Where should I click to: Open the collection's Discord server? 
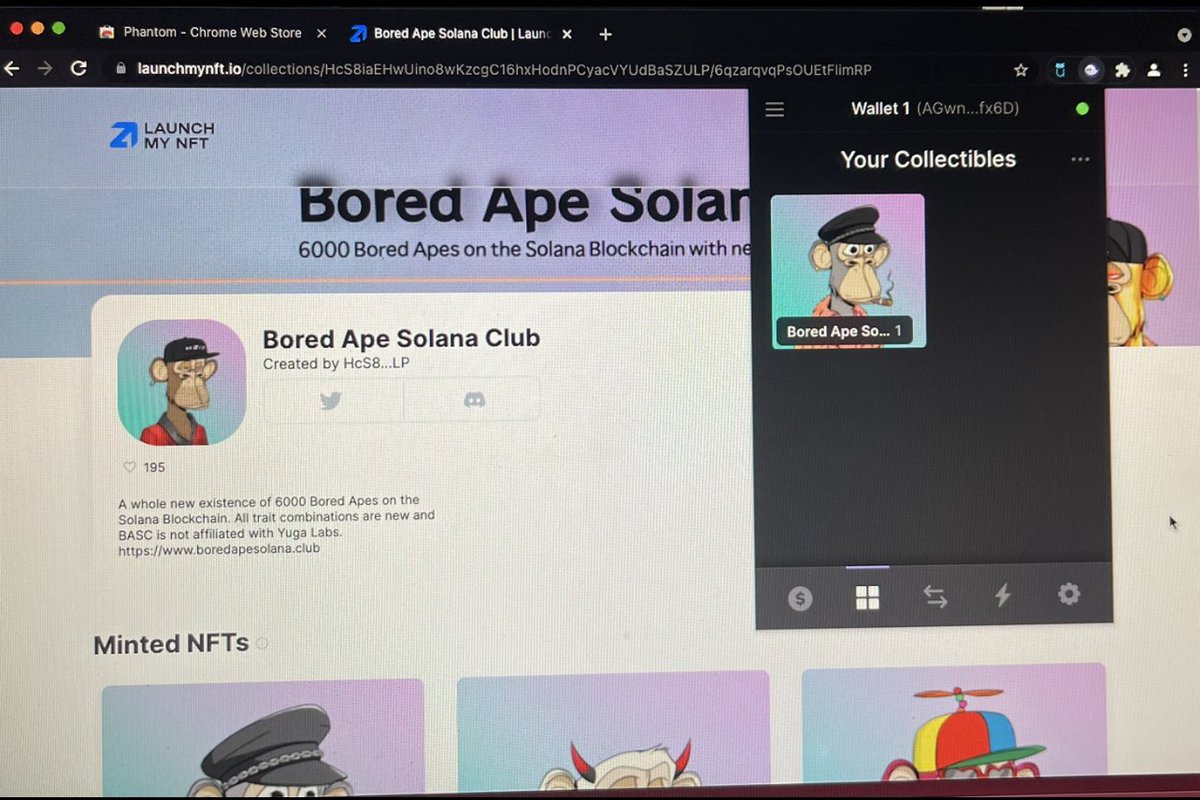[474, 399]
